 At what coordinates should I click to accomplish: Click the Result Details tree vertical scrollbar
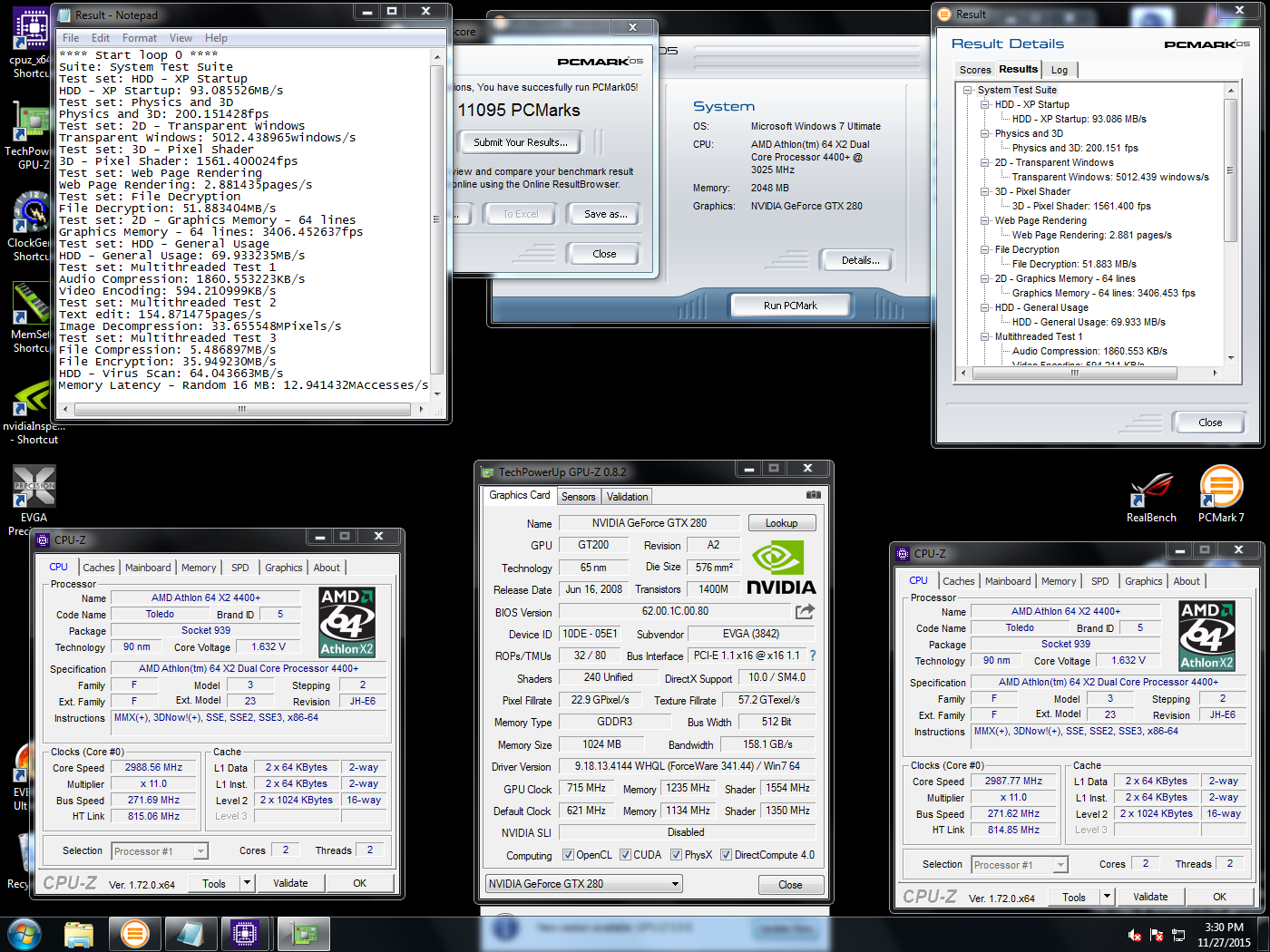[1231, 225]
